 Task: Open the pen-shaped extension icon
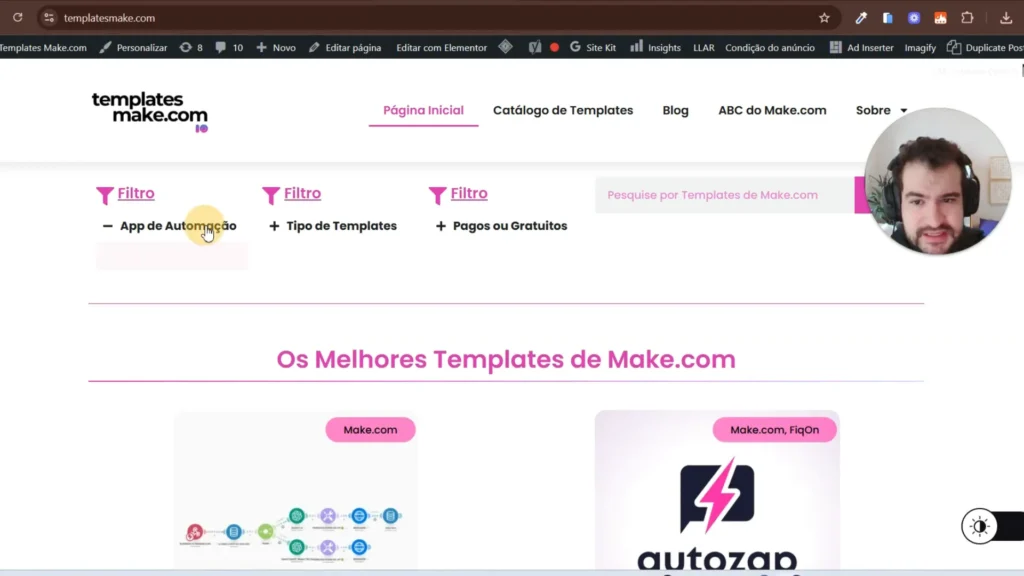pyautogui.click(x=861, y=18)
